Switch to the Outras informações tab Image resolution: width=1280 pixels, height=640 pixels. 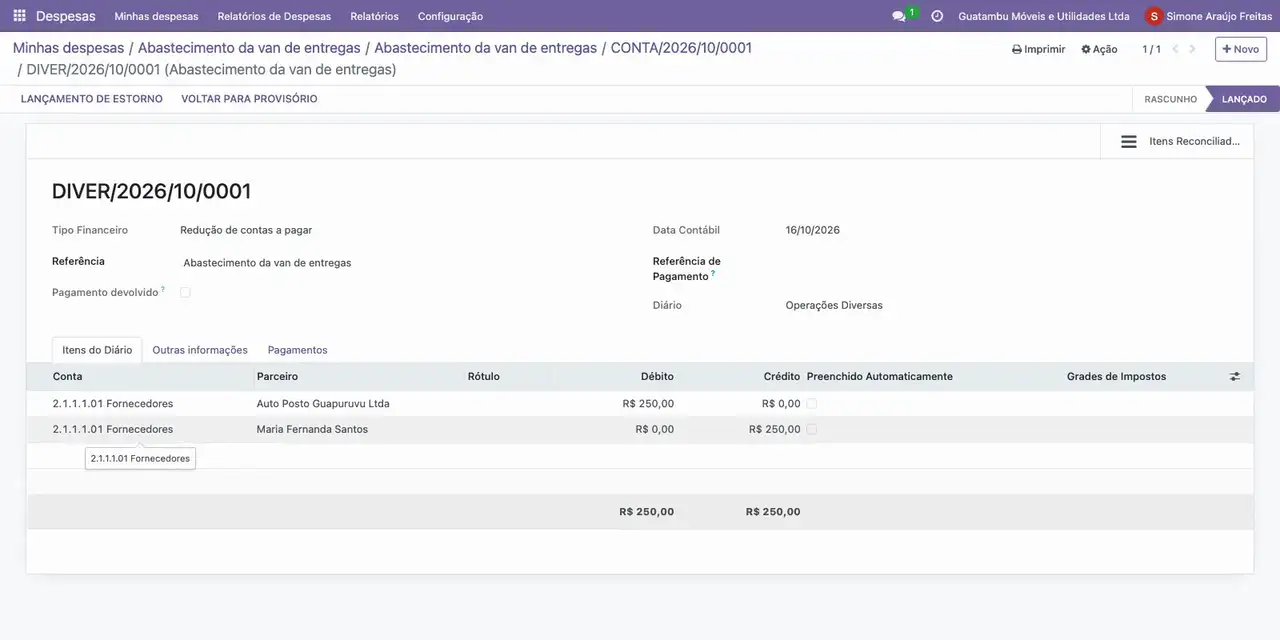200,350
